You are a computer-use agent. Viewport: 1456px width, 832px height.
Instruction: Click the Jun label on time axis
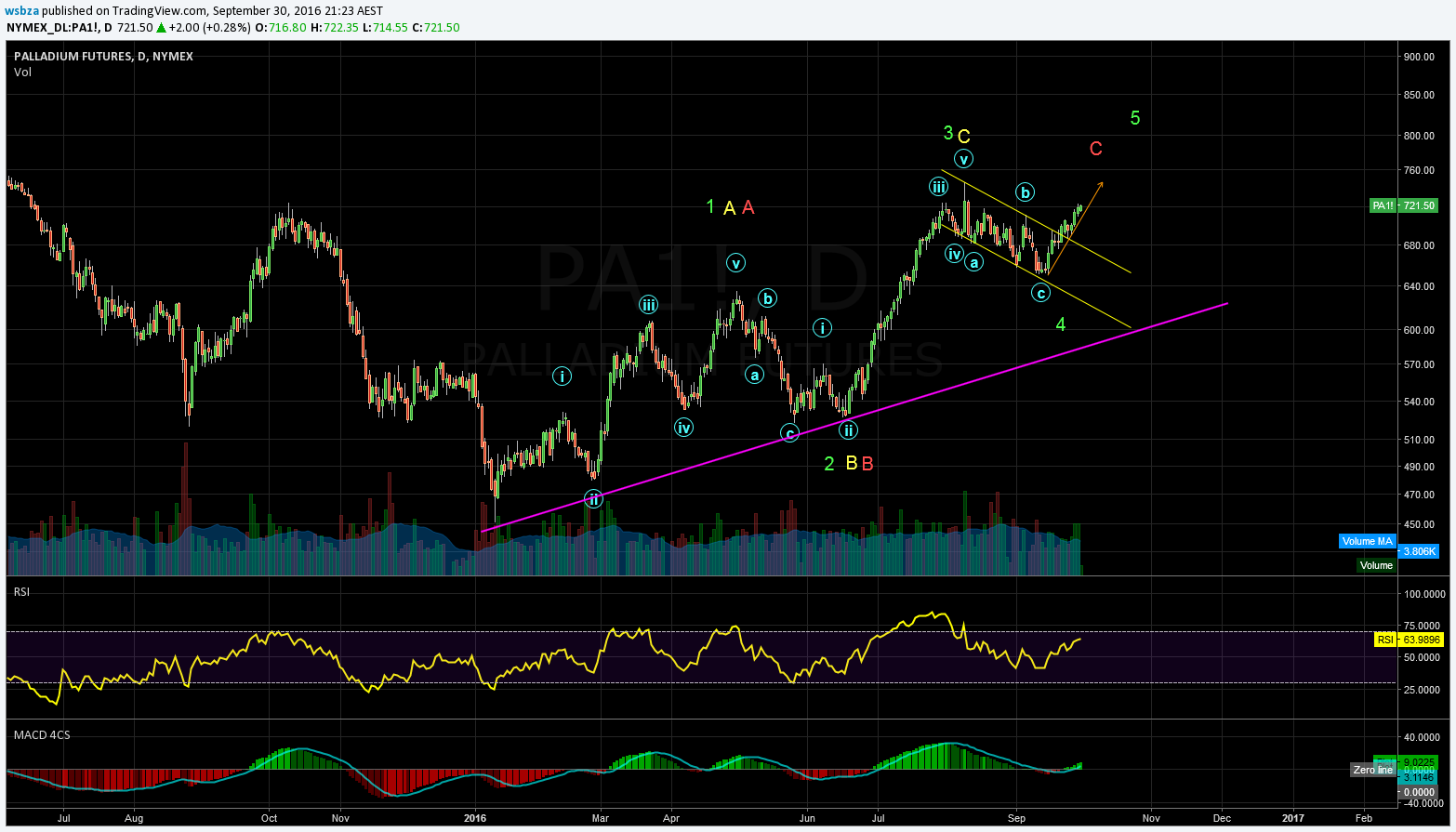(807, 819)
